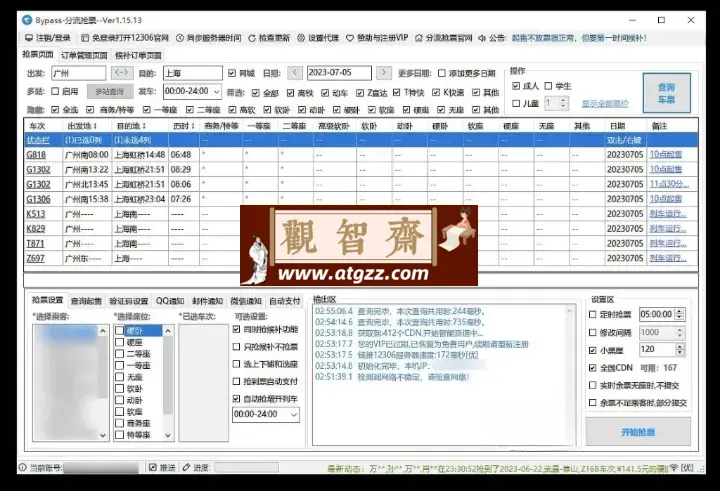Enable the 定时抢票 checkbox
720x491 pixels.
tap(593, 315)
